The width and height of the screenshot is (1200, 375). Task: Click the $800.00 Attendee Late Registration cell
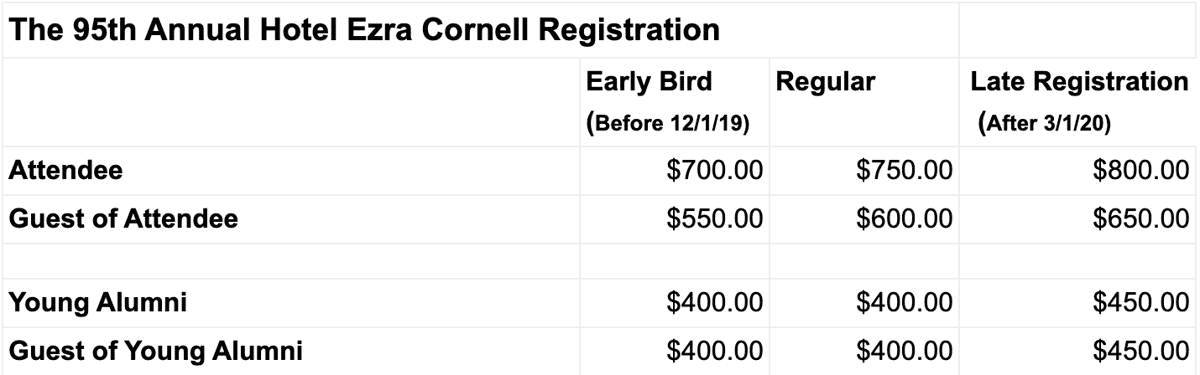[x=1079, y=171]
